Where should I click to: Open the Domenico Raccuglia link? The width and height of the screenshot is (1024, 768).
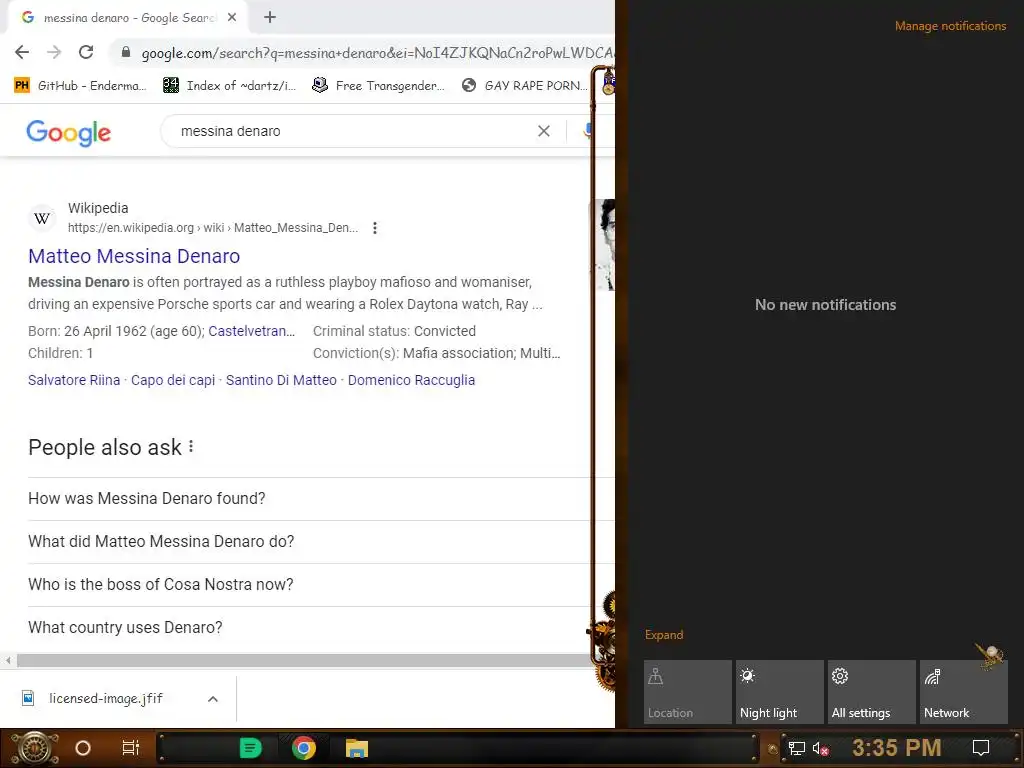[x=411, y=380]
